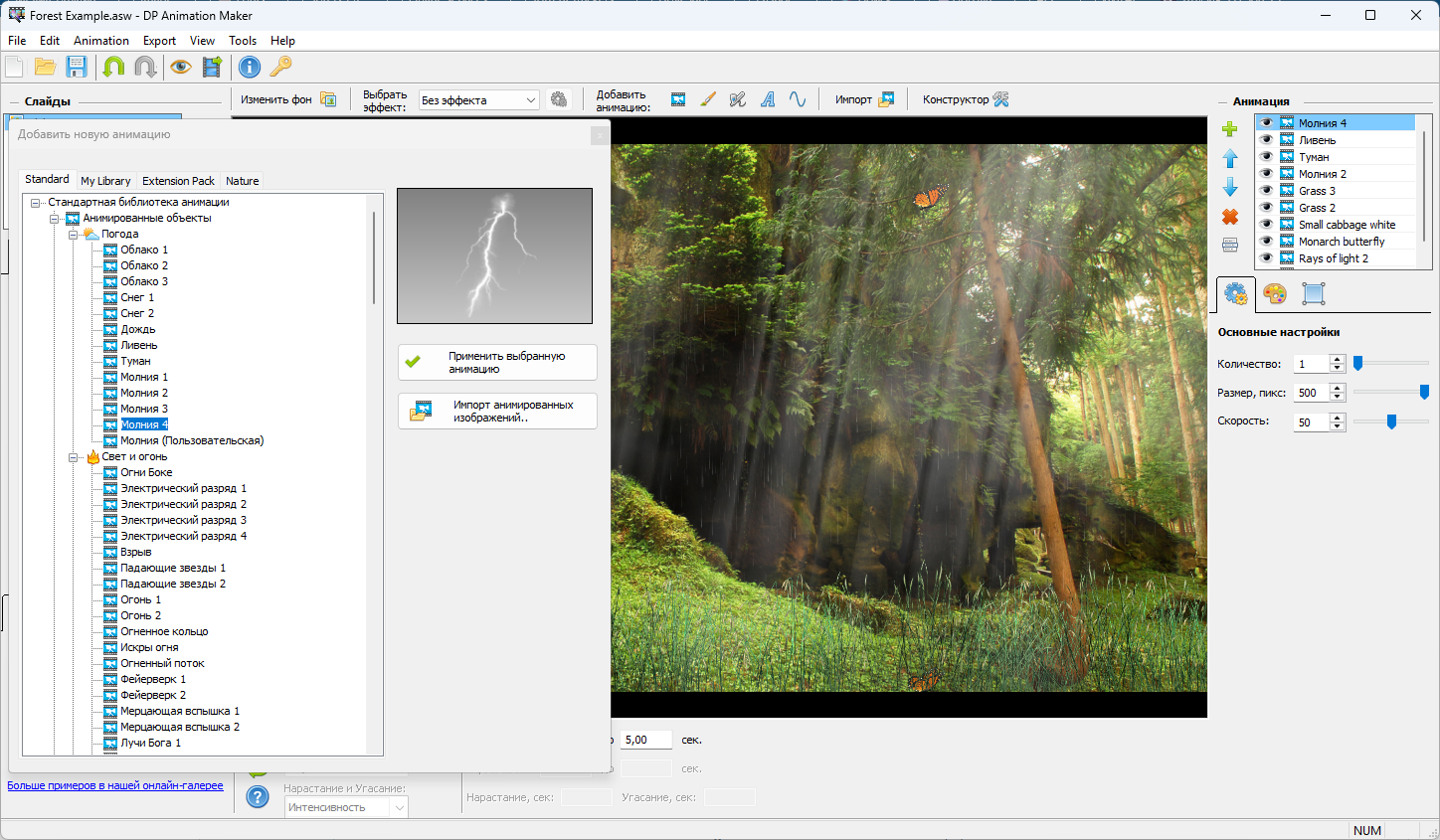Screen dimensions: 1440x840
Task: Click the Undo green arrow icon
Action: click(113, 67)
